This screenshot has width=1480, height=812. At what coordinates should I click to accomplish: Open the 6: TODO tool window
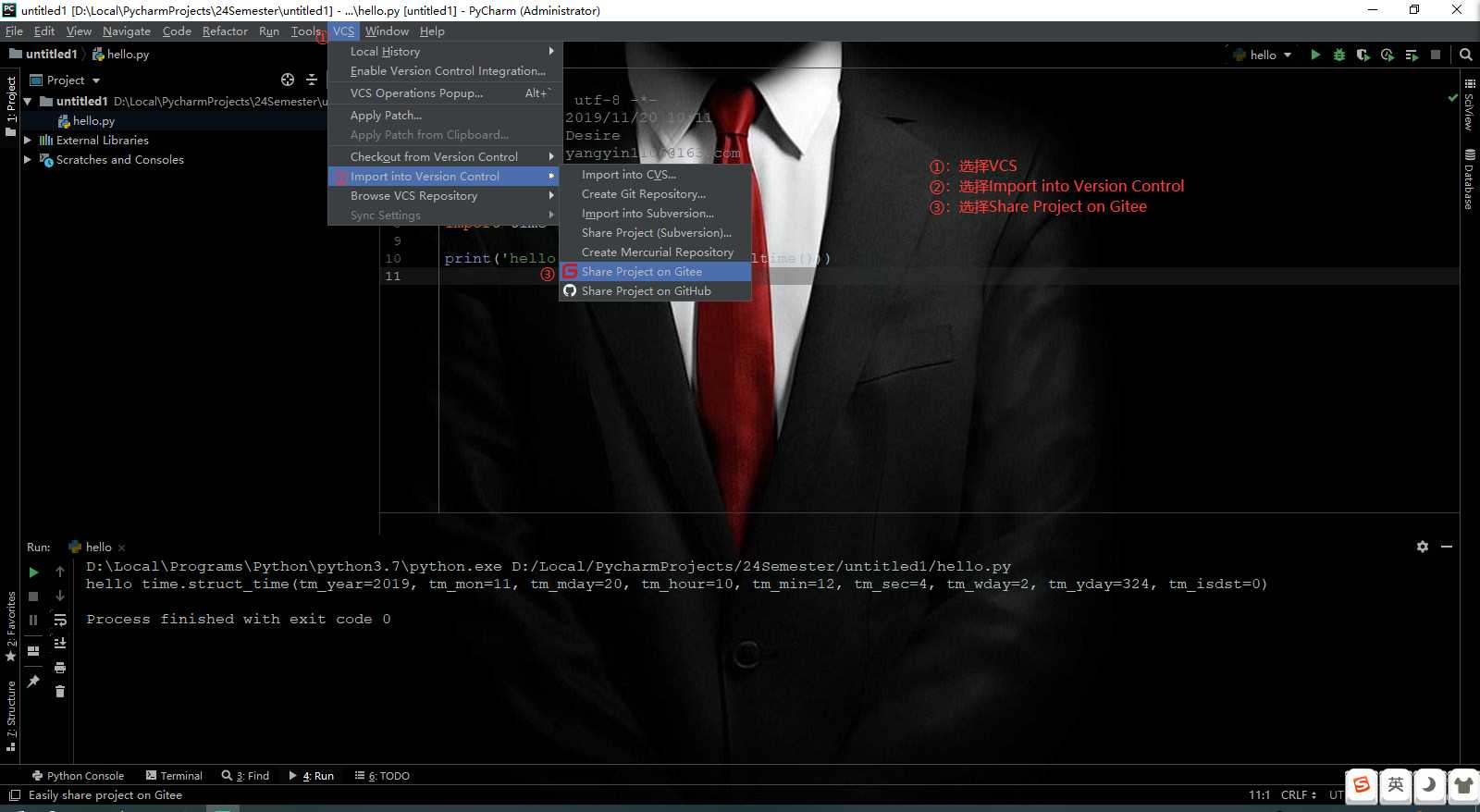[x=382, y=776]
